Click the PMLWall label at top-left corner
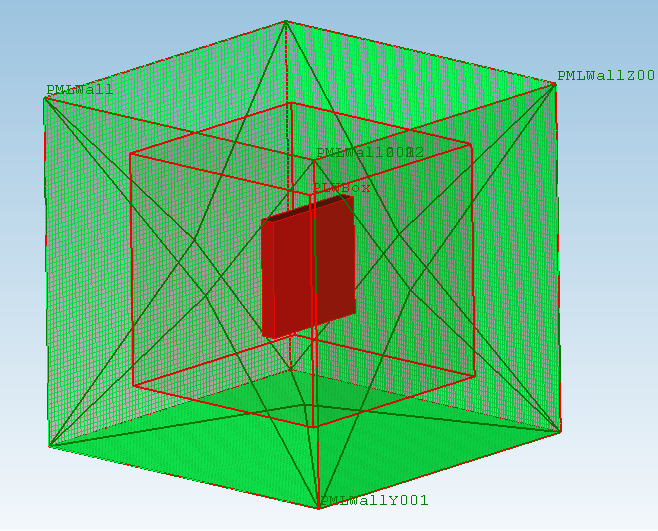 click(x=79, y=90)
